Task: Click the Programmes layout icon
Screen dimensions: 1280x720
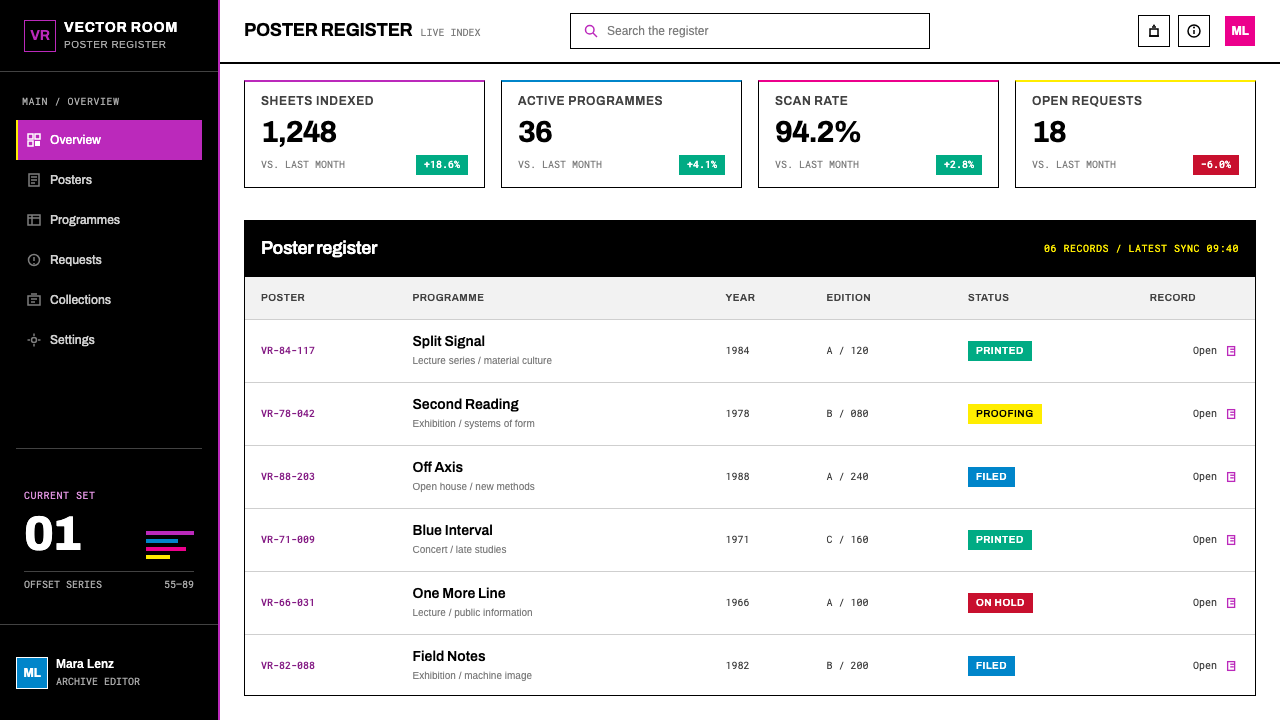Action: tap(34, 220)
